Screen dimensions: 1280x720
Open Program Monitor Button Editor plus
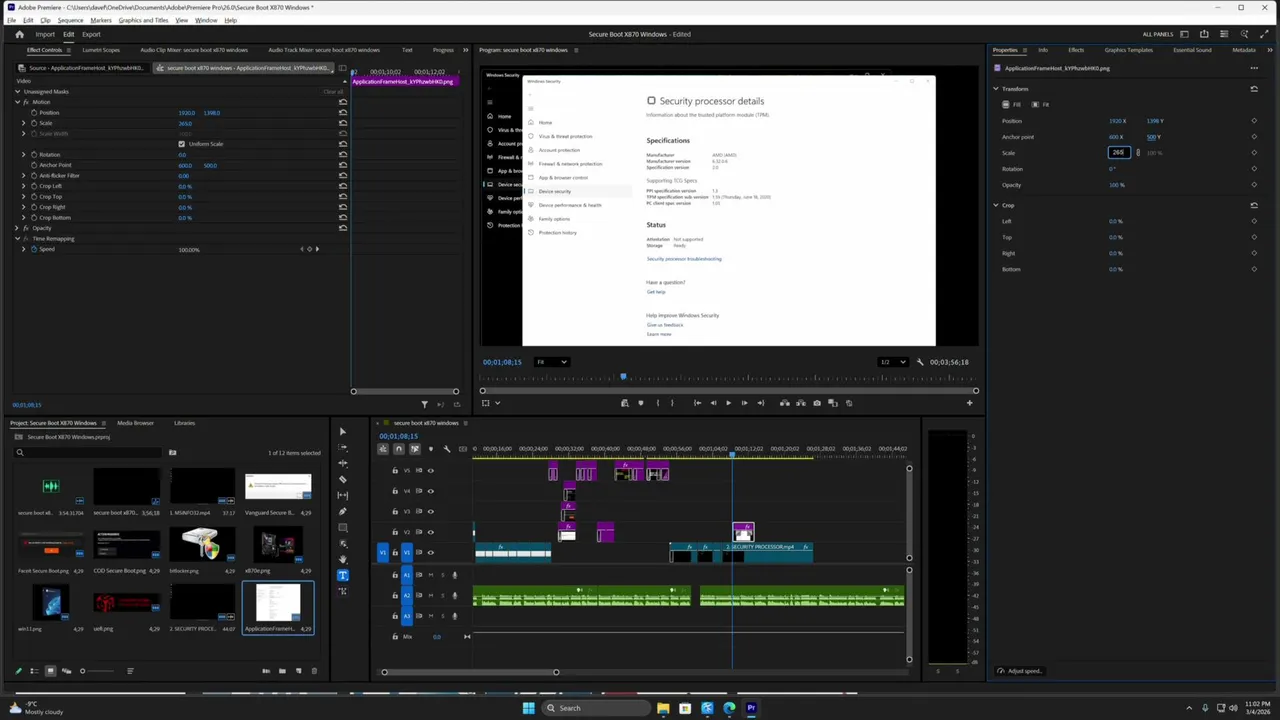[x=969, y=403]
